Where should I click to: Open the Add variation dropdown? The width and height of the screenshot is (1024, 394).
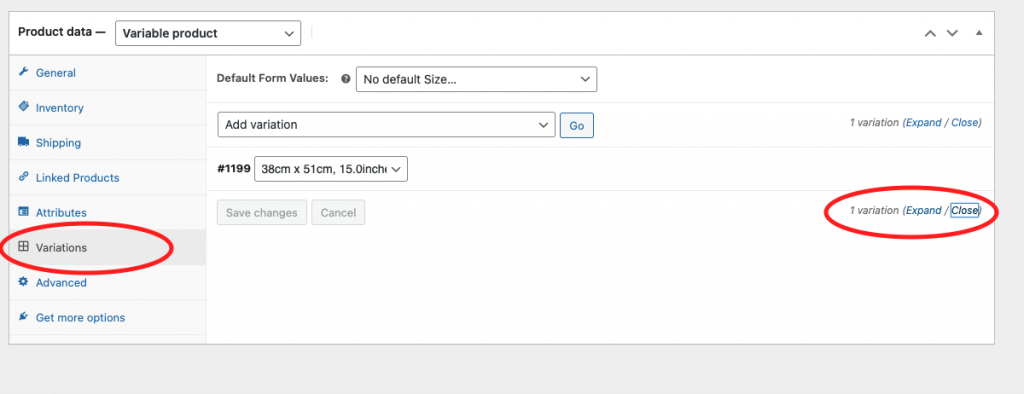(x=386, y=124)
